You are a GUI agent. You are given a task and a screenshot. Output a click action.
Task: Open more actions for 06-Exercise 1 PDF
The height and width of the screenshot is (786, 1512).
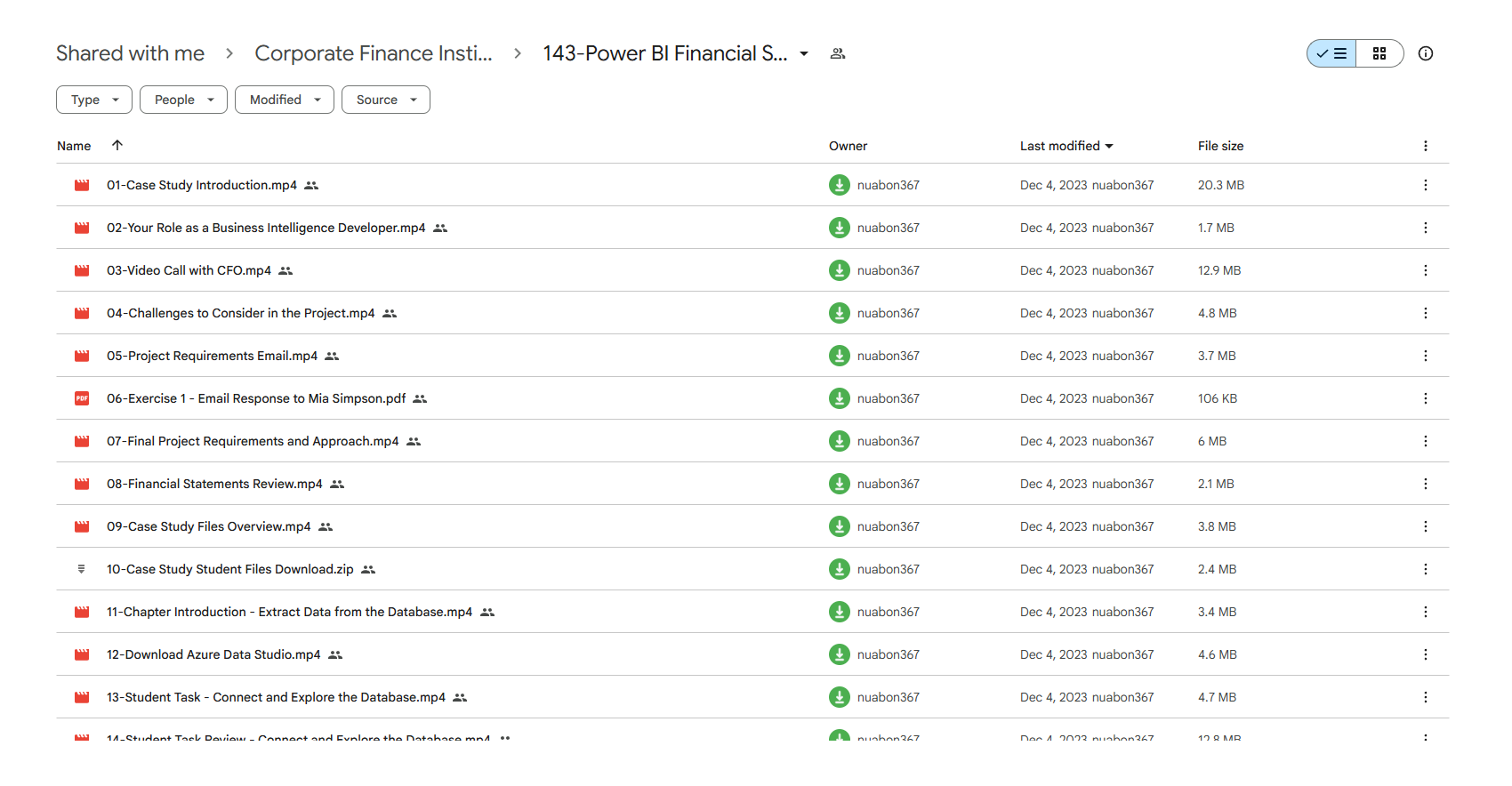(x=1426, y=398)
